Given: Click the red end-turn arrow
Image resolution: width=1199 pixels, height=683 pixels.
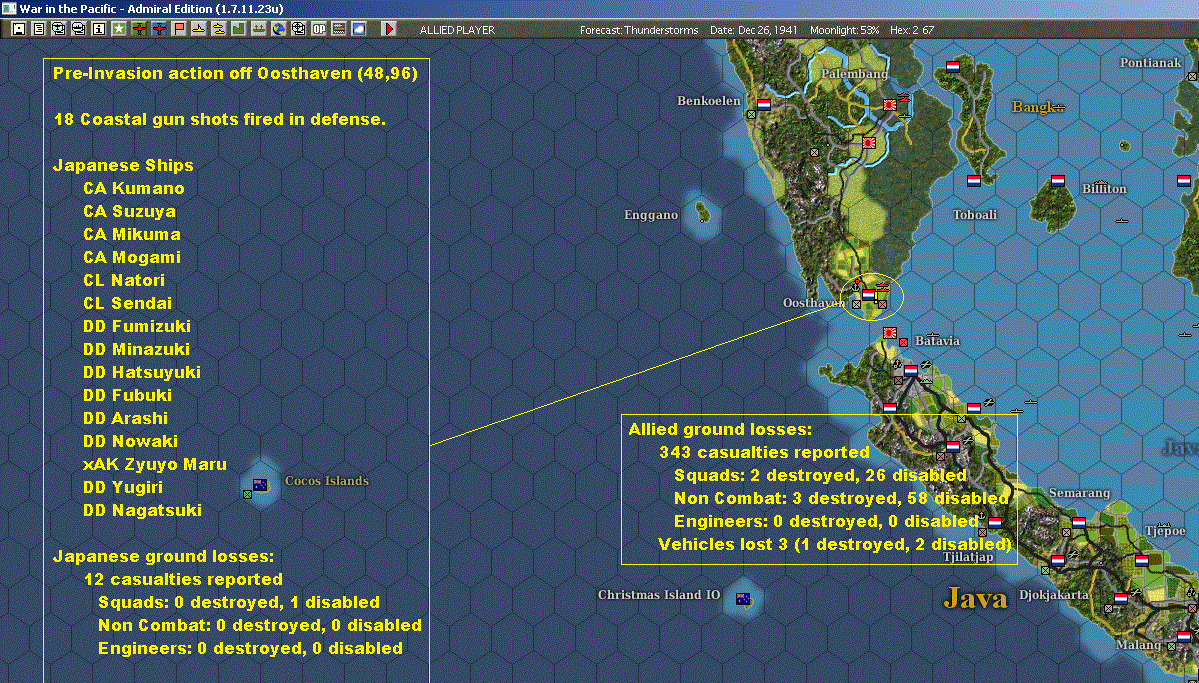Looking at the screenshot, I should pos(389,29).
